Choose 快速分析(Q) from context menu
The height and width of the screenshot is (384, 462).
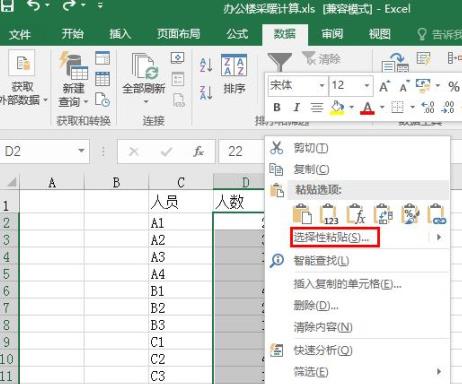click(357, 350)
